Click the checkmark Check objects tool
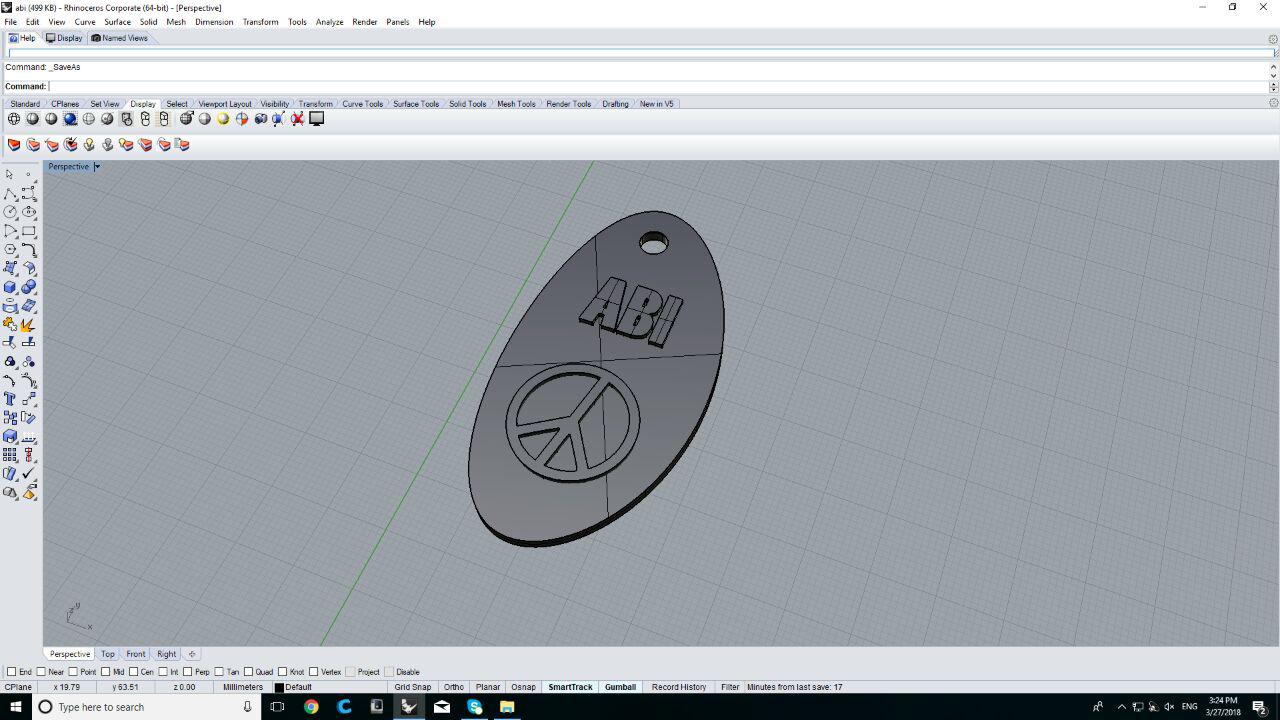Image resolution: width=1280 pixels, height=720 pixels. click(29, 474)
